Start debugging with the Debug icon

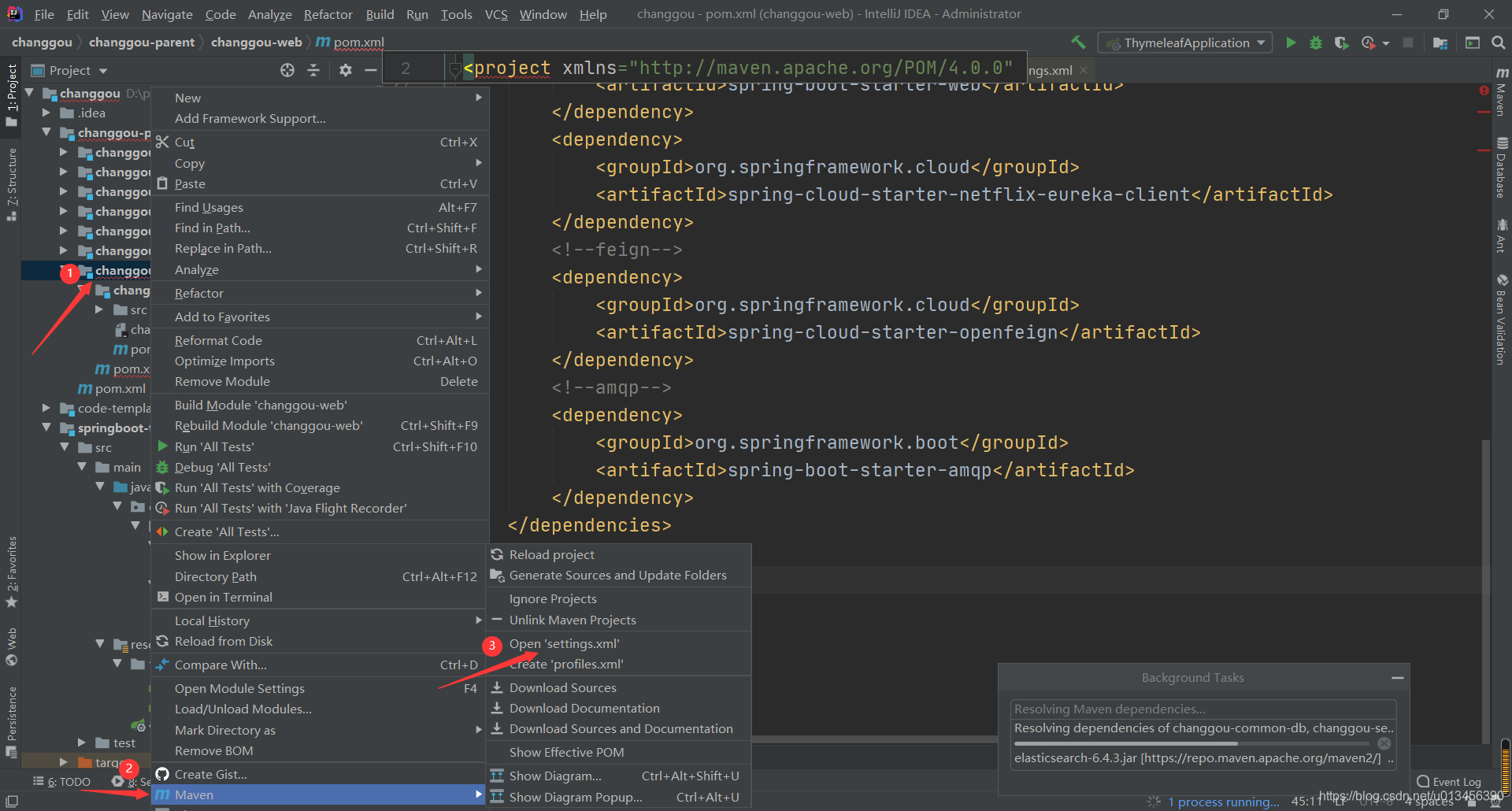click(1315, 43)
